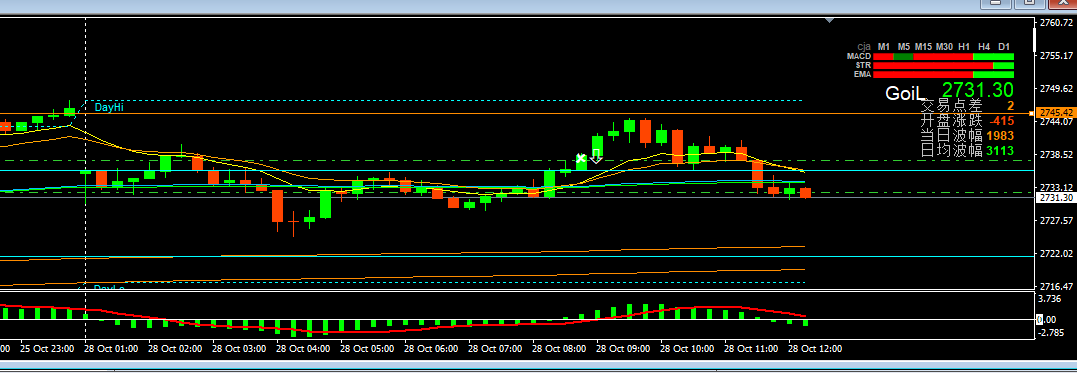Select the H4 timeframe header label
The width and height of the screenshot is (1077, 373).
(x=984, y=46)
